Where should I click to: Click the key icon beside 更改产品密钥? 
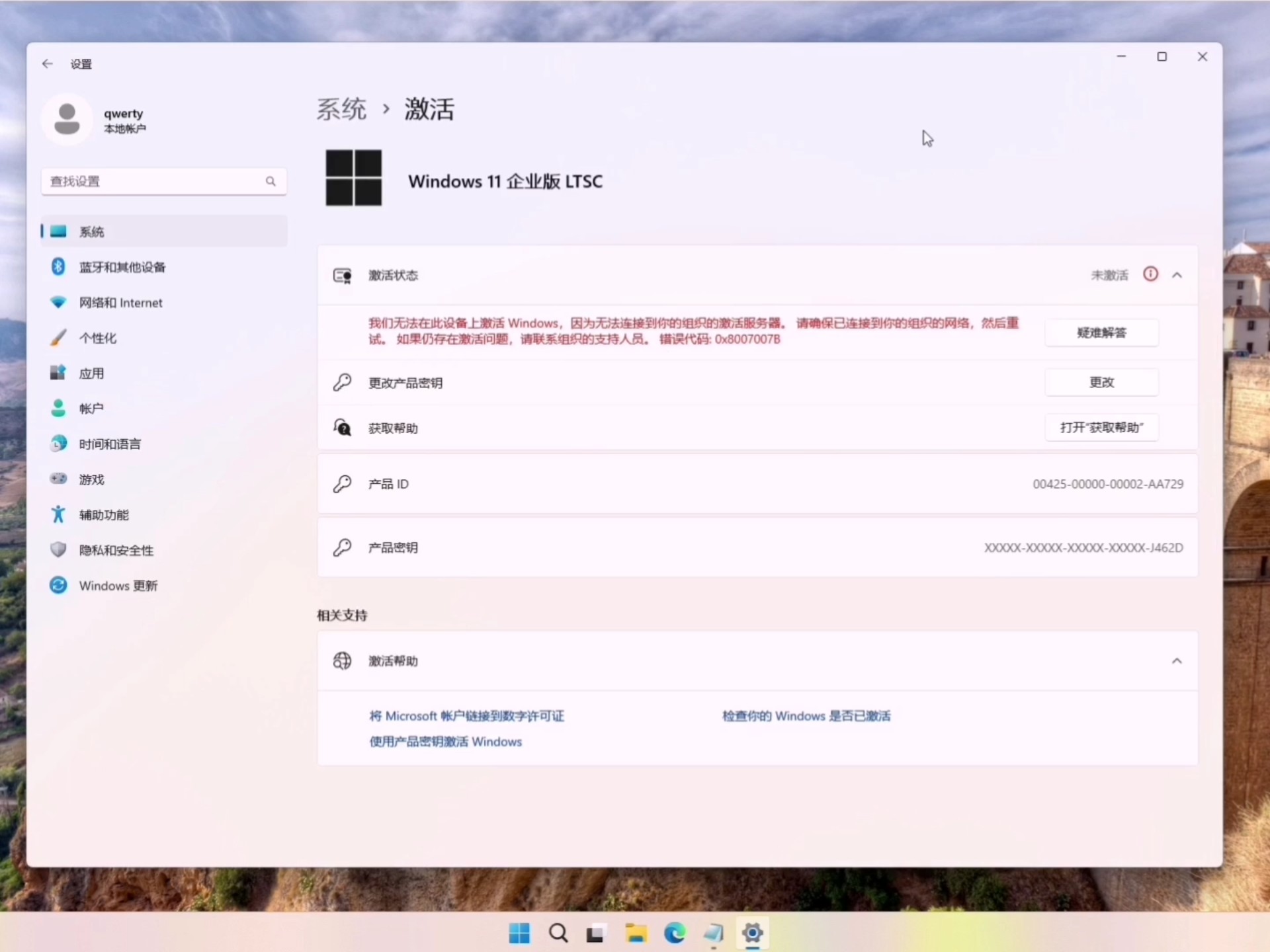[342, 382]
